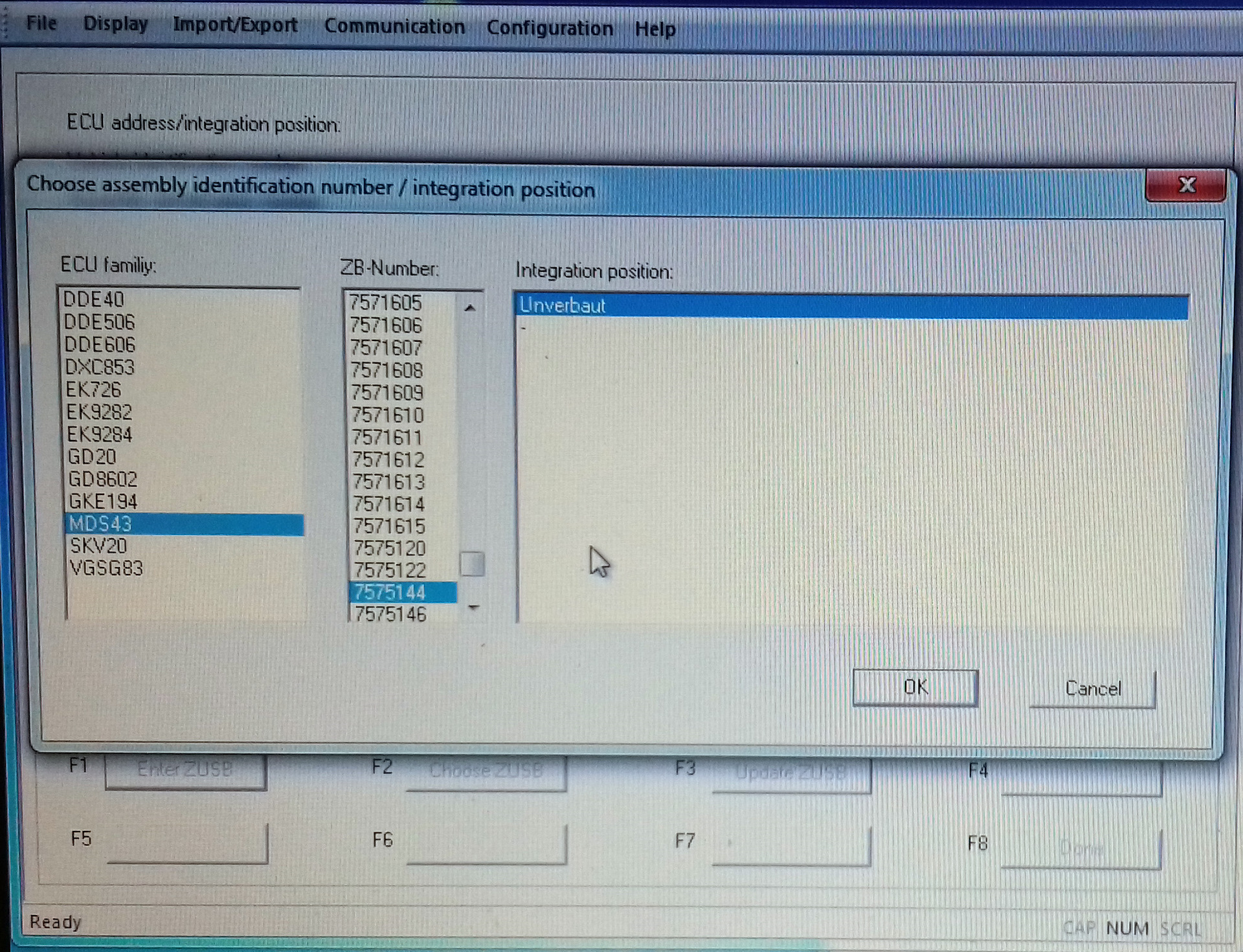This screenshot has height=952, width=1243.
Task: Select ZB-Number 7575146
Action: pos(390,614)
